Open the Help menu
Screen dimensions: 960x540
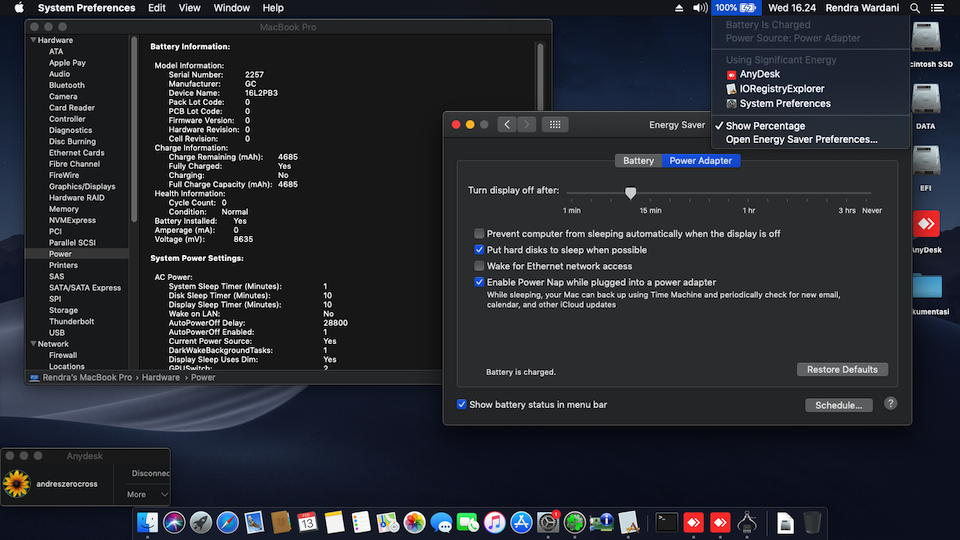[x=273, y=8]
